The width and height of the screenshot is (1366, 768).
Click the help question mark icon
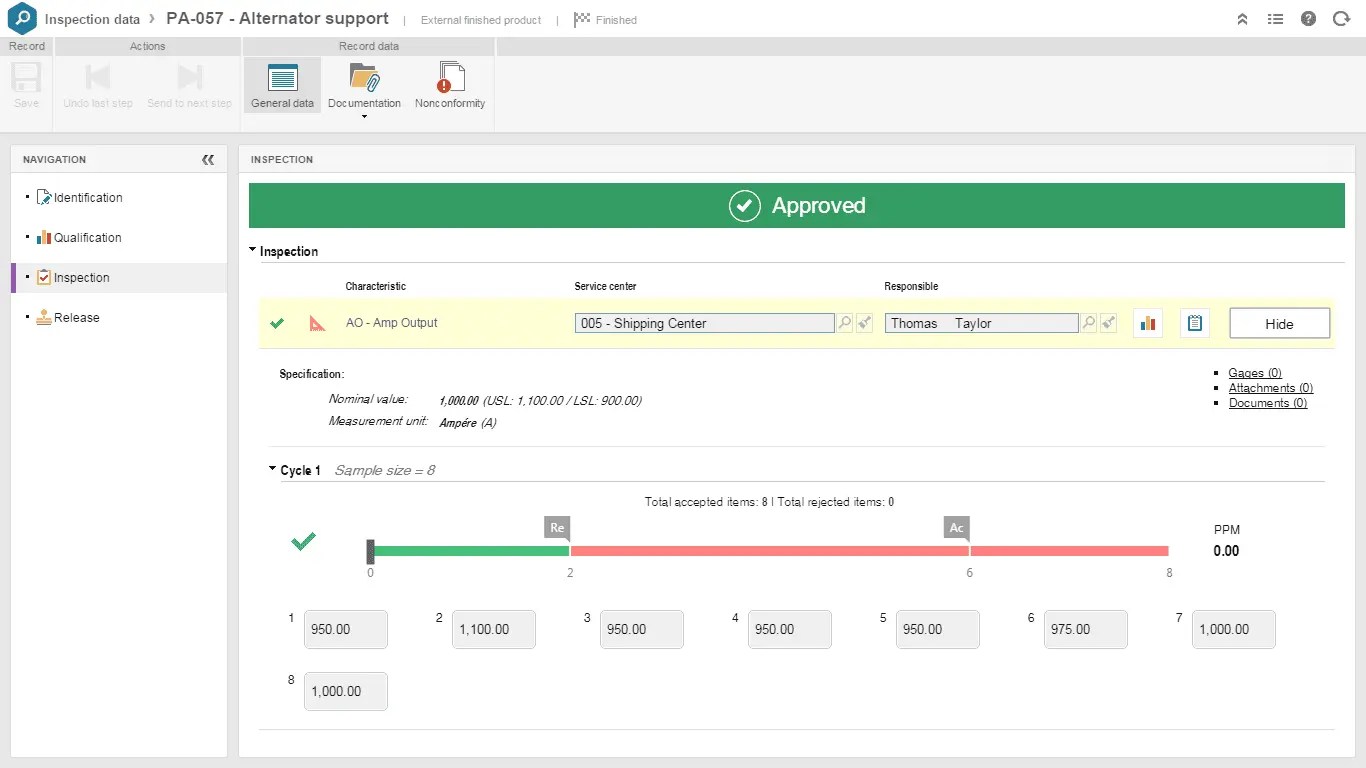[x=1308, y=19]
